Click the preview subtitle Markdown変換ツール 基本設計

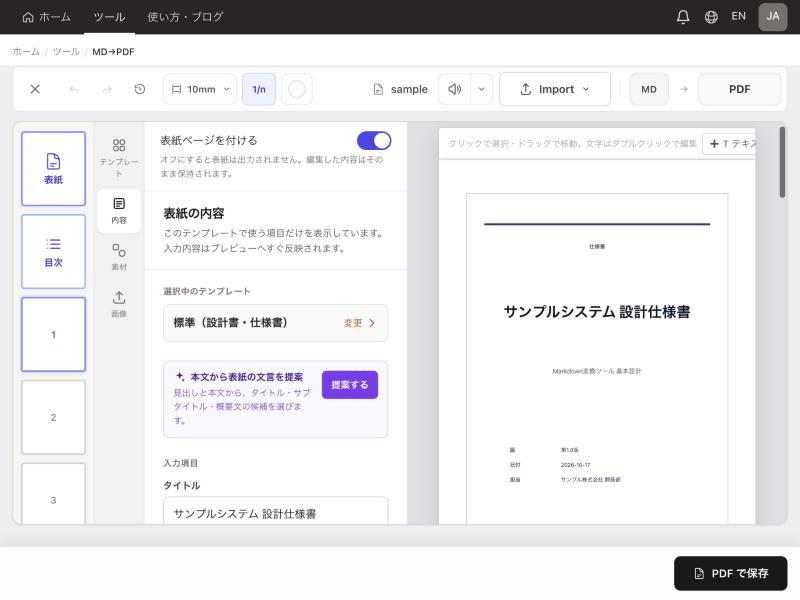pos(596,371)
